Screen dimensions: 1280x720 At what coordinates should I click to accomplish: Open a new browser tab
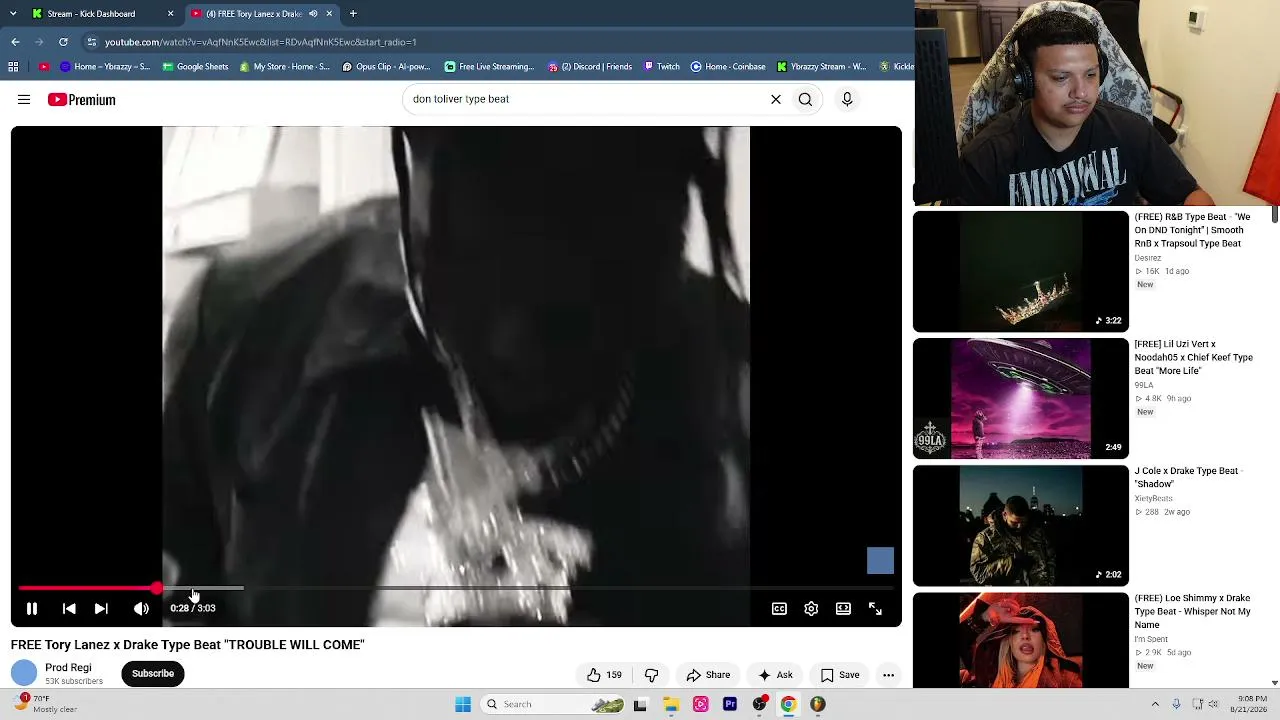[x=353, y=14]
